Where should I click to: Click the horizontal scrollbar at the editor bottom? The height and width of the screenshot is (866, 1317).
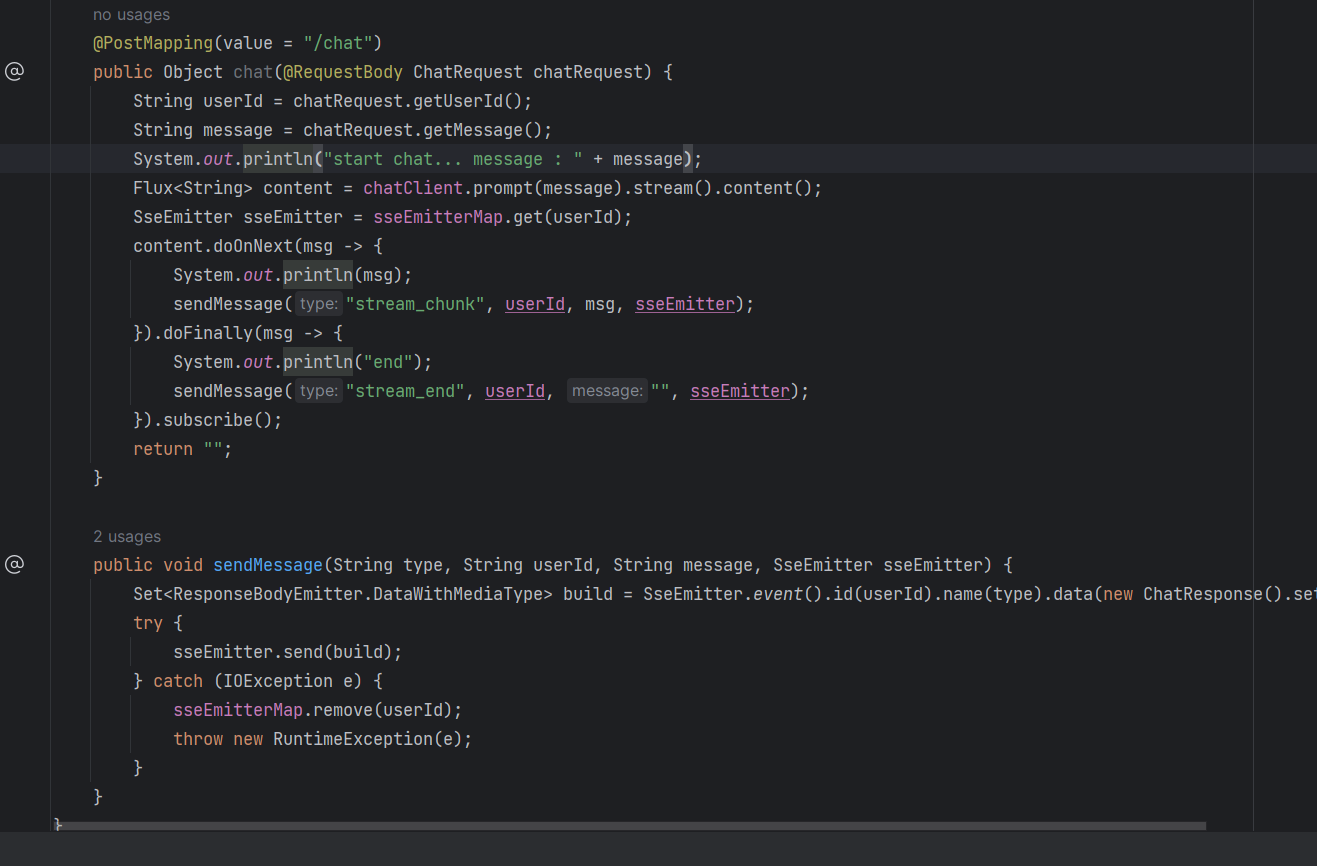(630, 826)
